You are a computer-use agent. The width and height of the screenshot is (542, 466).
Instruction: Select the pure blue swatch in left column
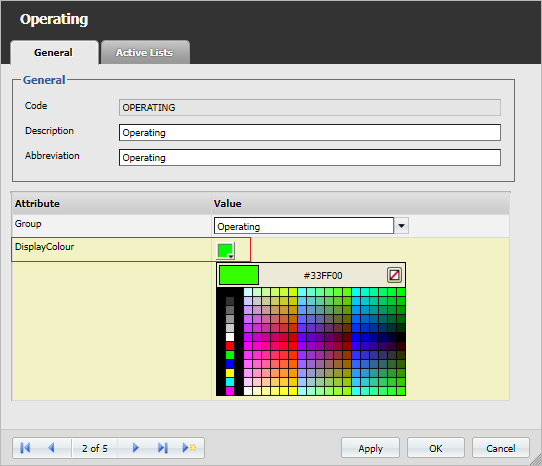[x=230, y=364]
